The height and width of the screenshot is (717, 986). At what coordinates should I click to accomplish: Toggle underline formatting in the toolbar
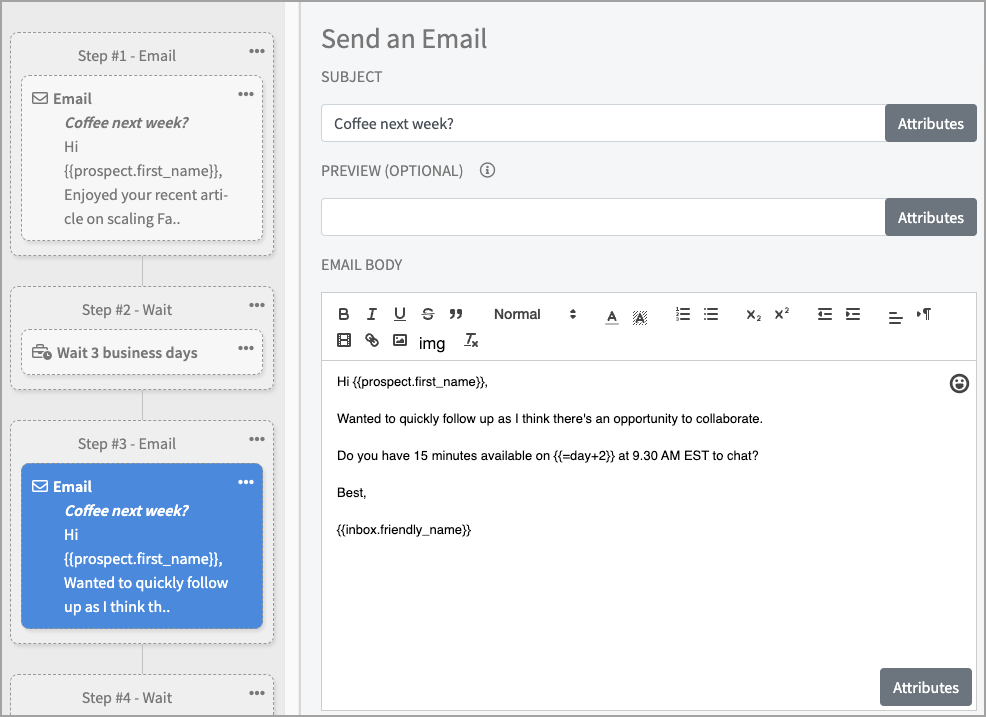400,314
